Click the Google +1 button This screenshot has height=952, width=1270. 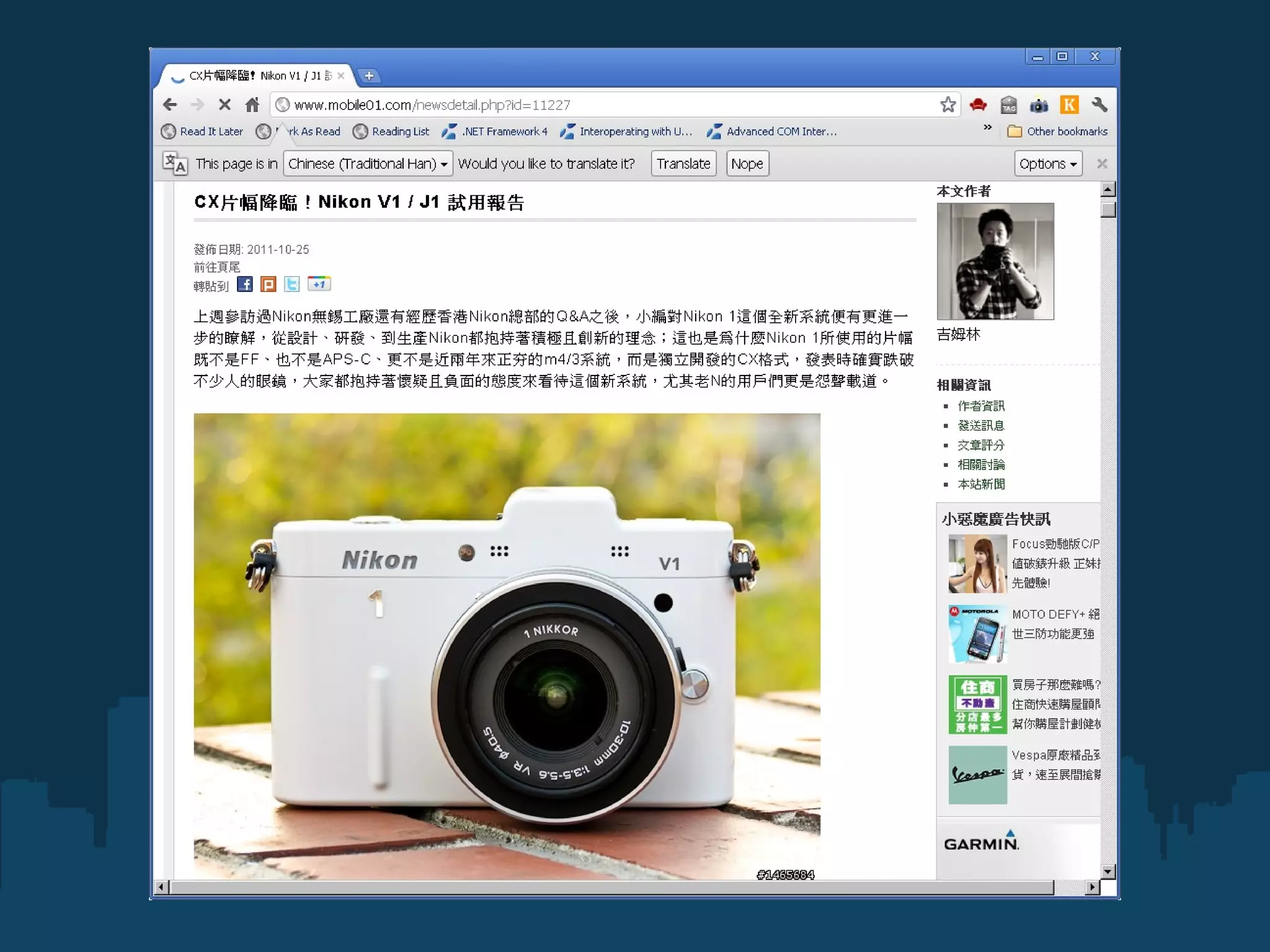[319, 284]
